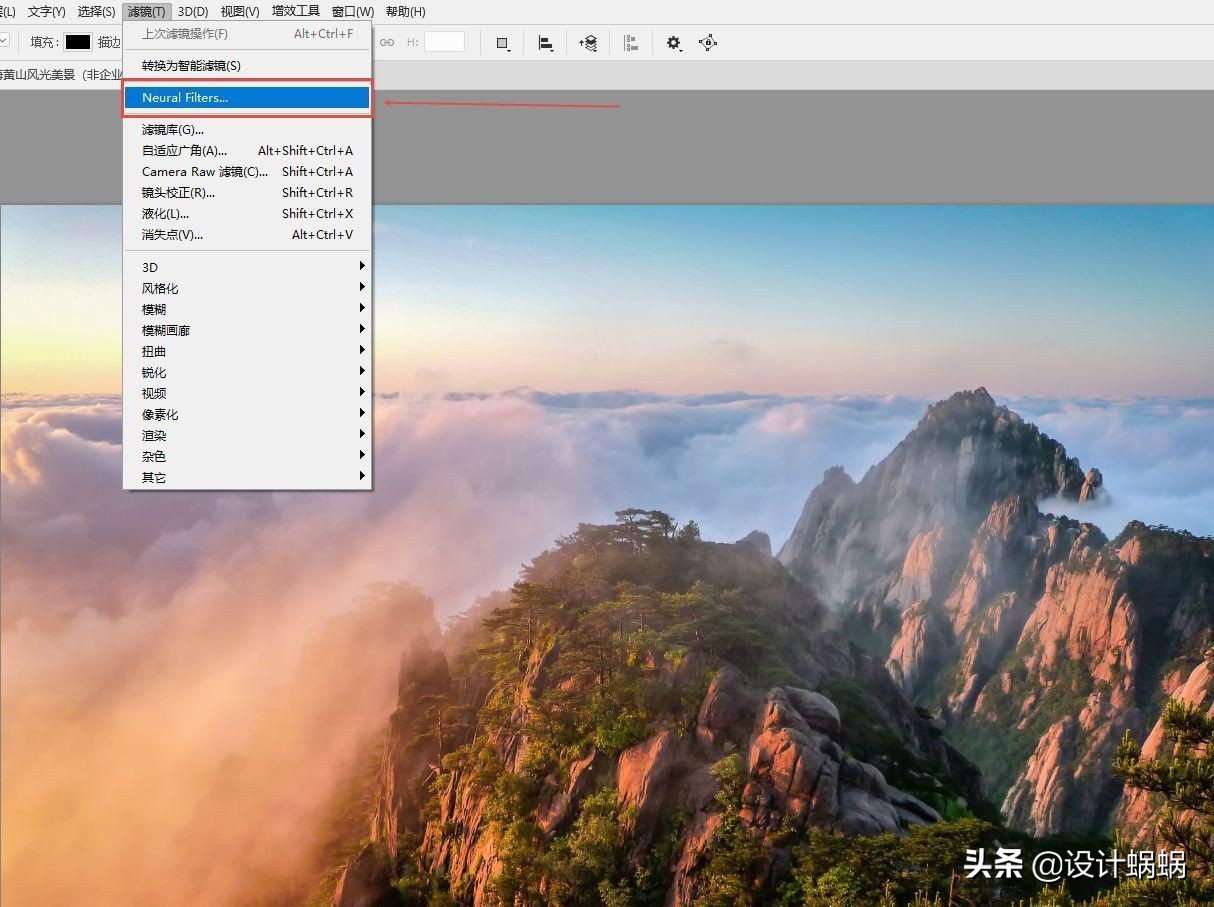
Task: Open the path operations icon in options bar
Action: pos(503,42)
